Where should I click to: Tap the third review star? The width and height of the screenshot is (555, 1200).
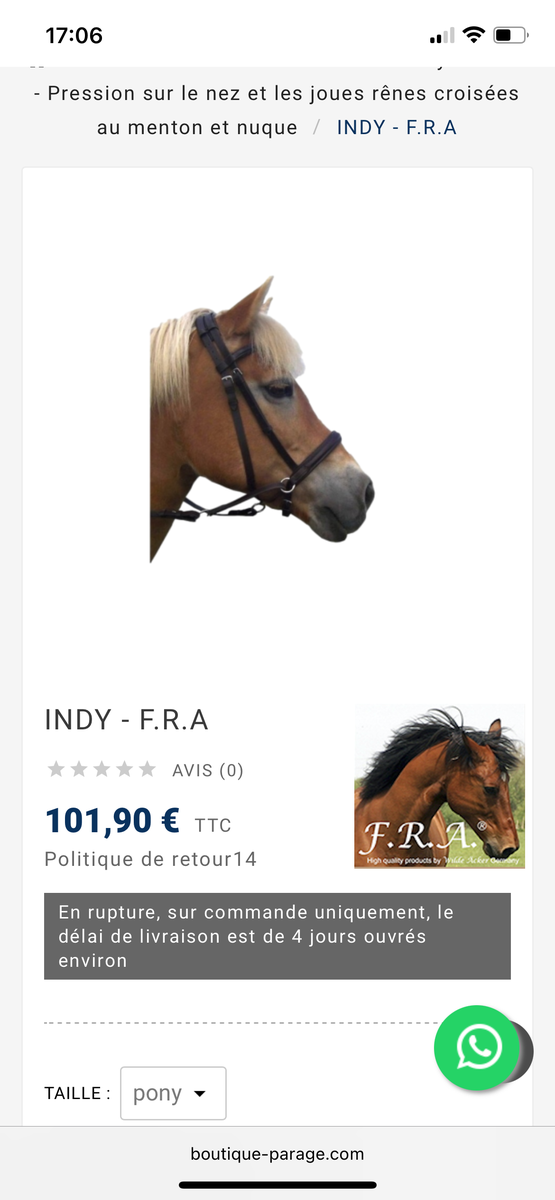[x=102, y=769]
